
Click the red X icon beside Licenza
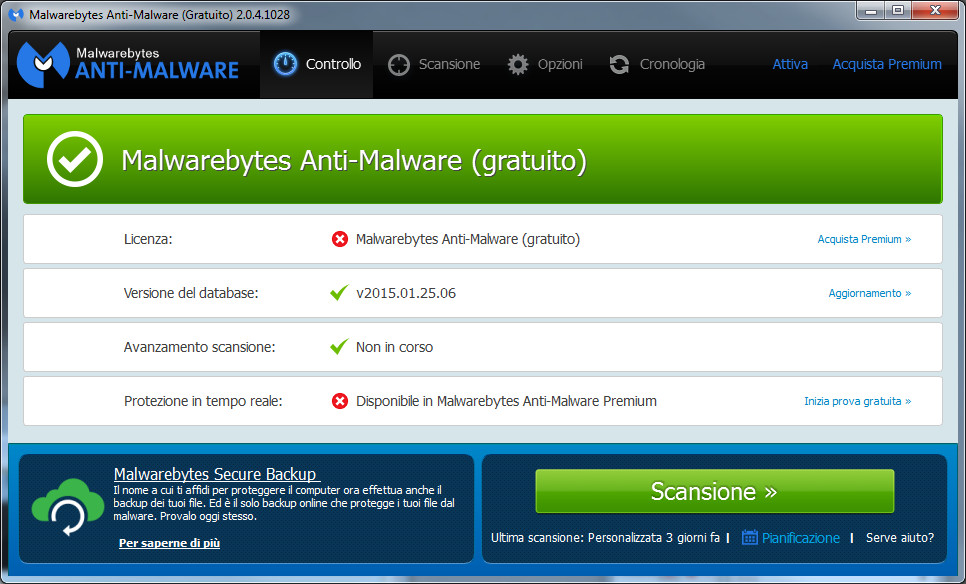339,239
